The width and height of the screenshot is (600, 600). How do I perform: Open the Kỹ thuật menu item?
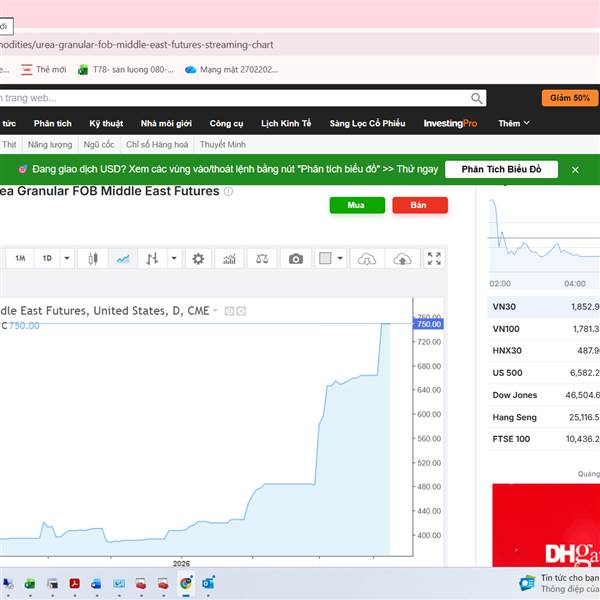click(x=106, y=123)
